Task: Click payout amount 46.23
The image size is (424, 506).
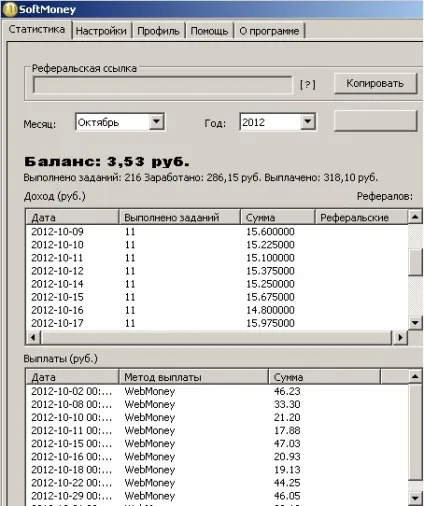Action: (x=287, y=391)
